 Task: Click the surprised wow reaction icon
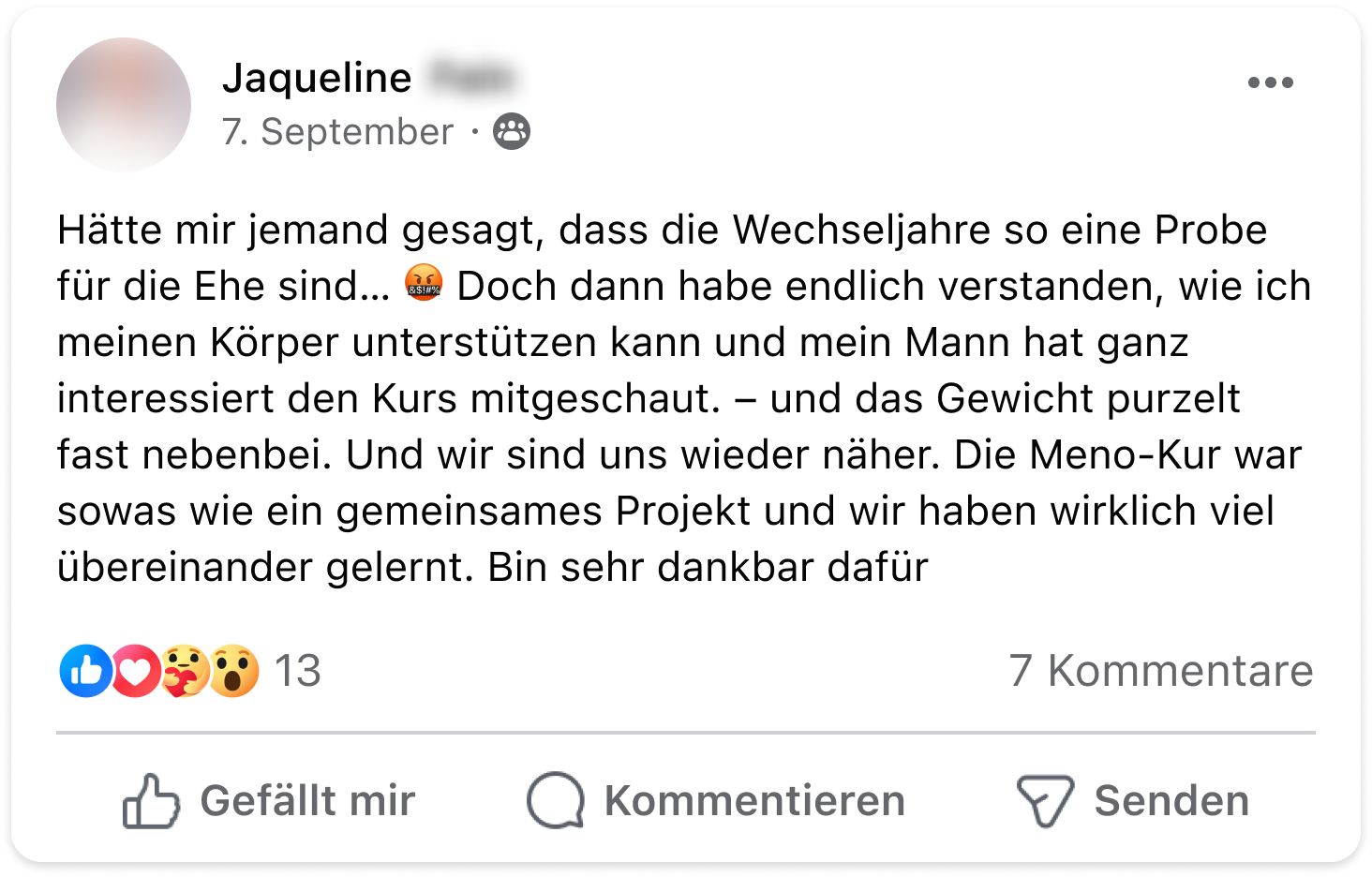[x=233, y=671]
